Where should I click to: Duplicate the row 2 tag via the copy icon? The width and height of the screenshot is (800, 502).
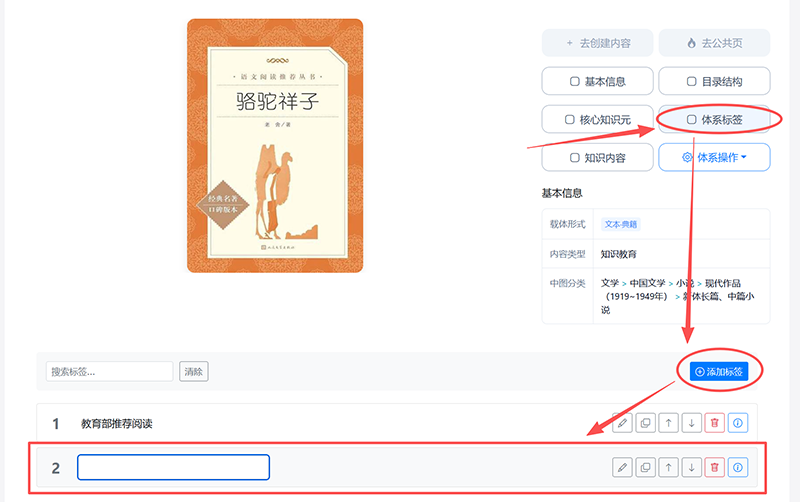point(645,467)
